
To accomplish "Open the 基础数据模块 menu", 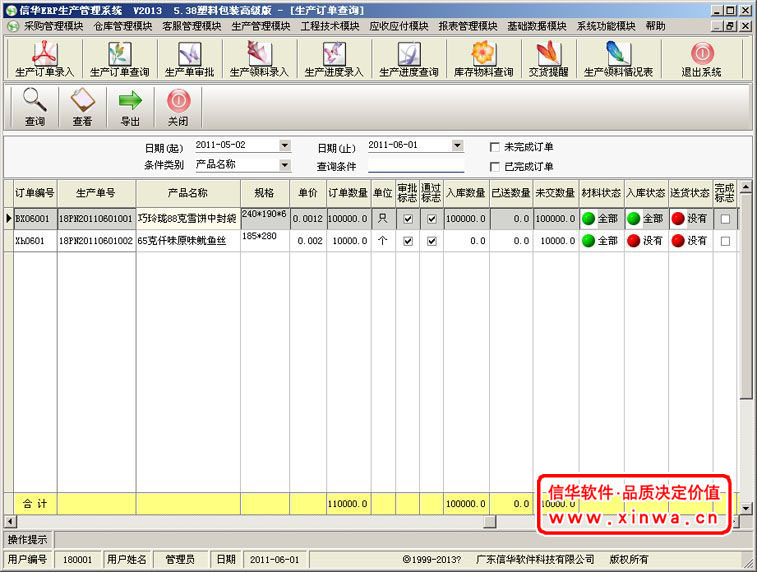I will coord(537,26).
